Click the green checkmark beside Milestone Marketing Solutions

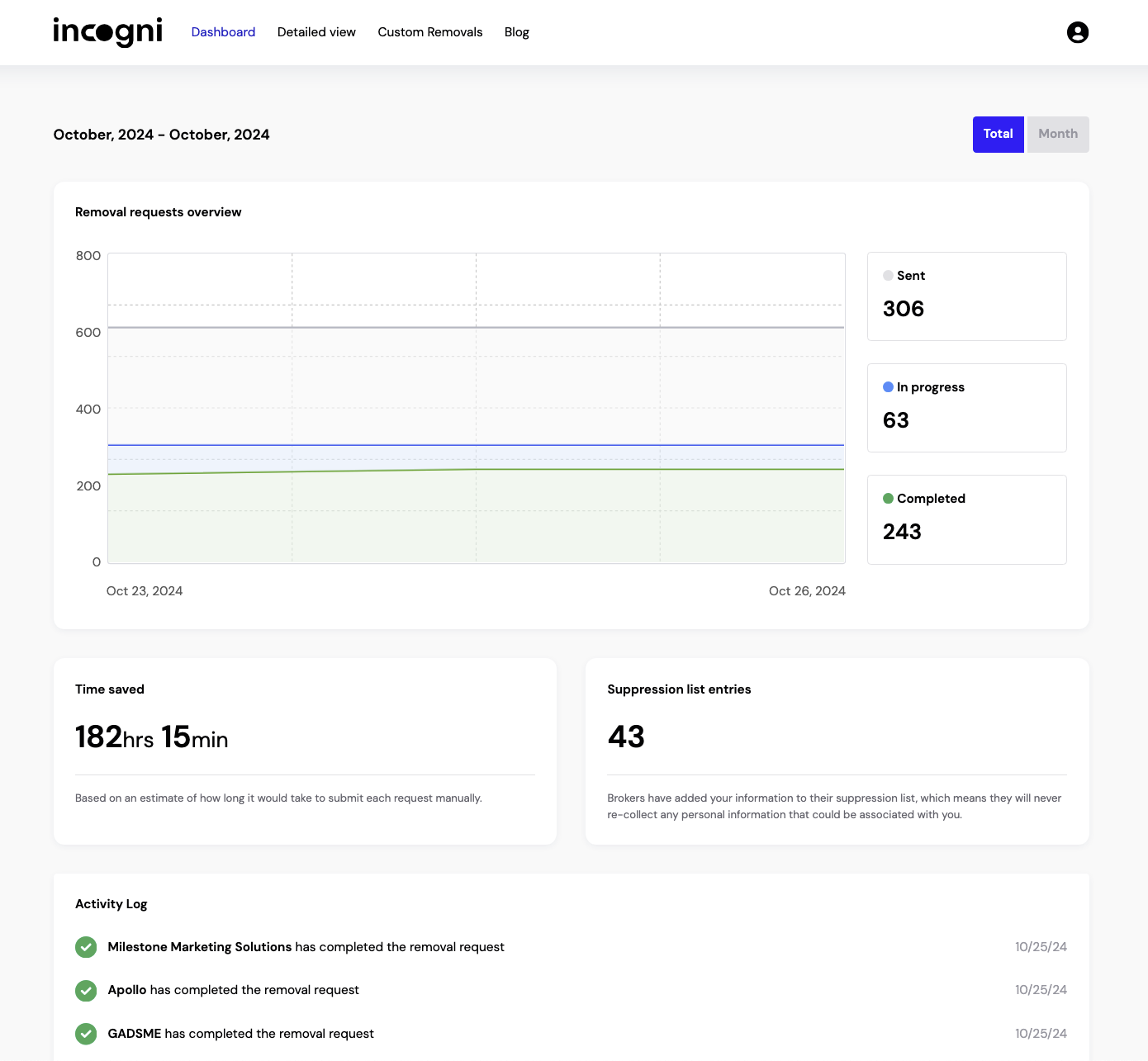point(86,947)
